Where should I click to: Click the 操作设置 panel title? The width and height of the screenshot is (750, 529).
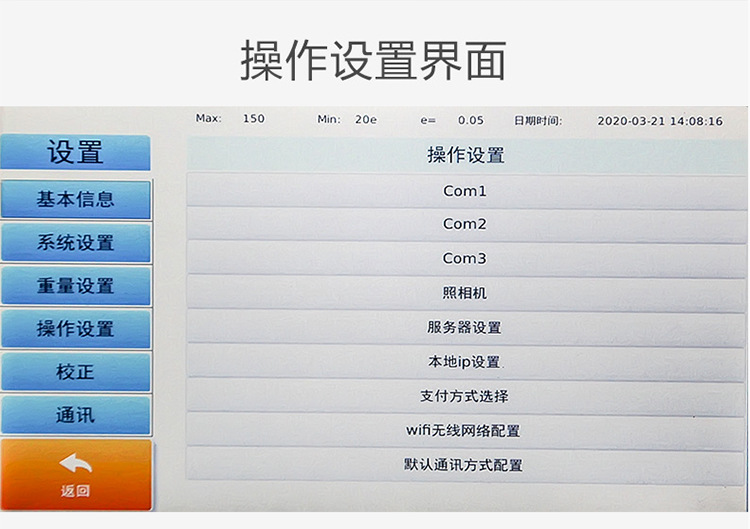pyautogui.click(x=466, y=155)
